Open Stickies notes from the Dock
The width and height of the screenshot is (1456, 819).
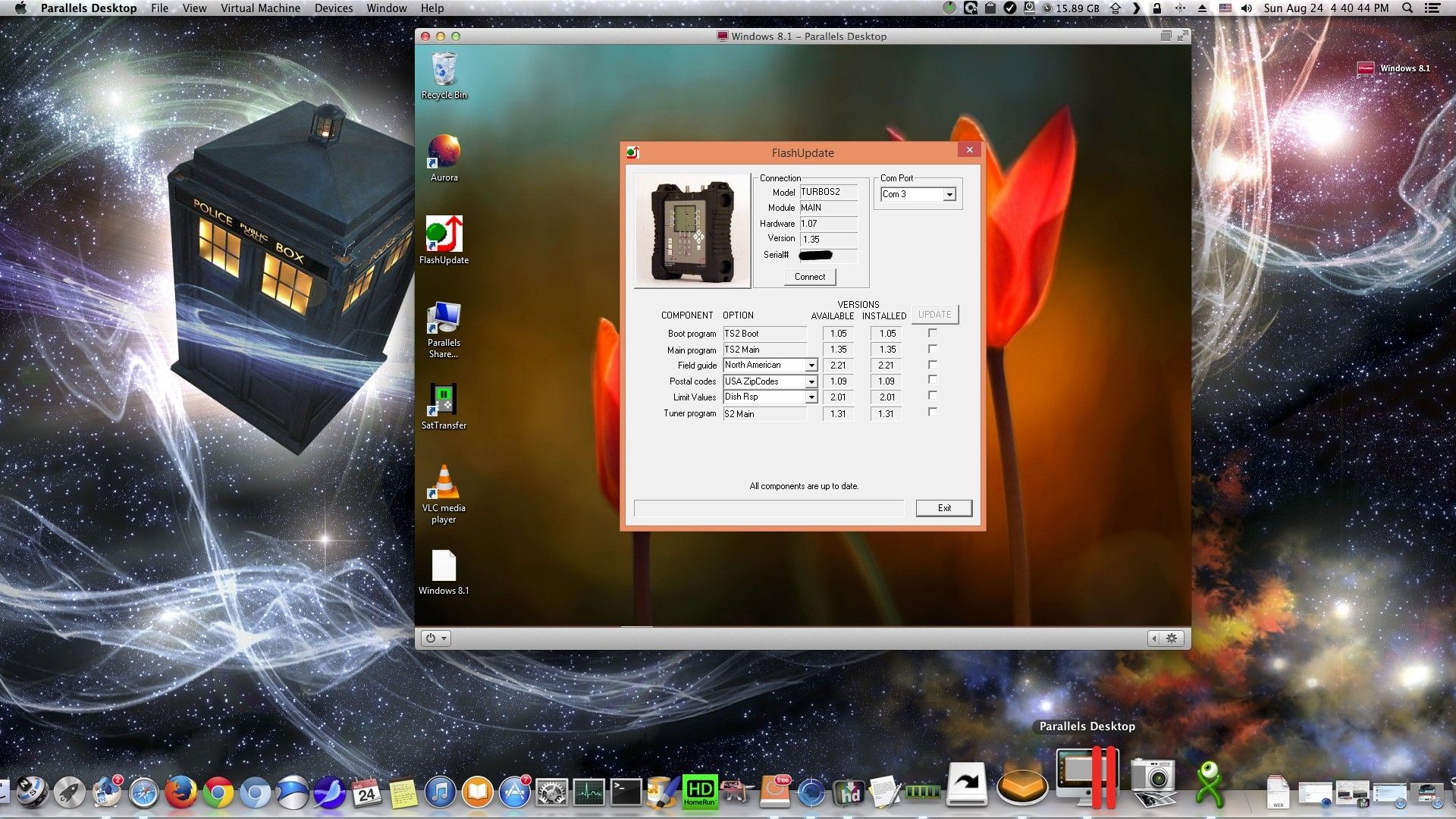pos(403,793)
